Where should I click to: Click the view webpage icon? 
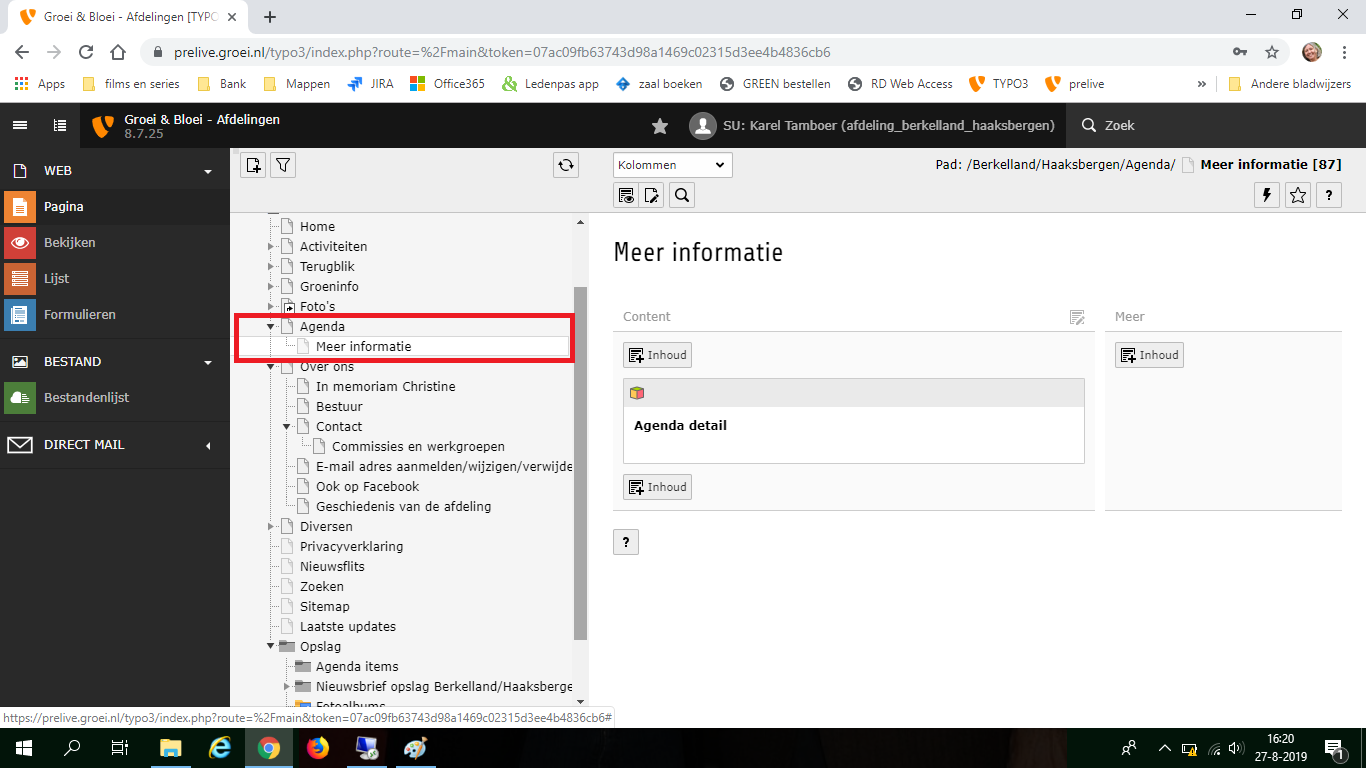626,195
